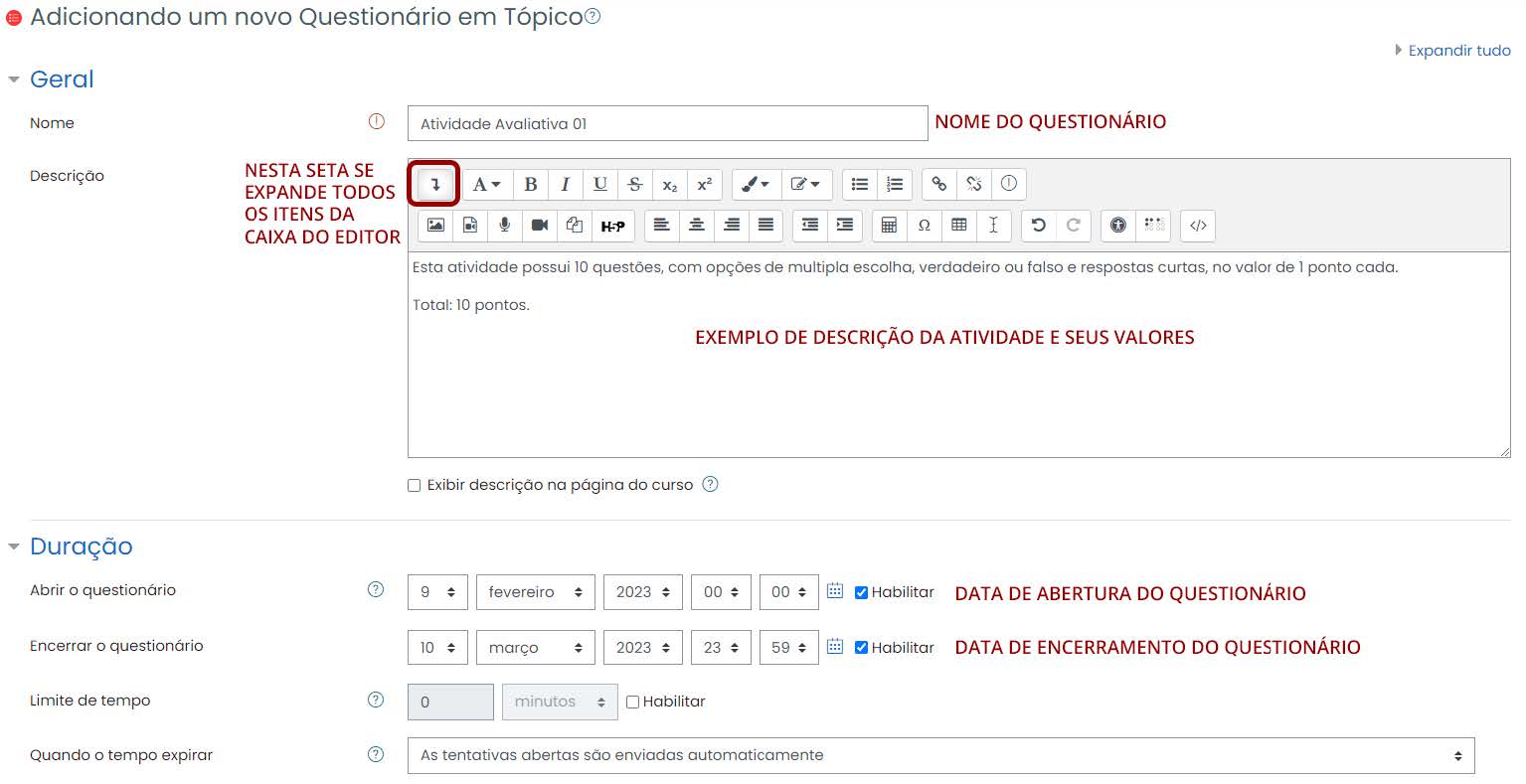Check 'Exibir descrição na página do curso'
This screenshot has height=784, width=1526.
click(415, 485)
